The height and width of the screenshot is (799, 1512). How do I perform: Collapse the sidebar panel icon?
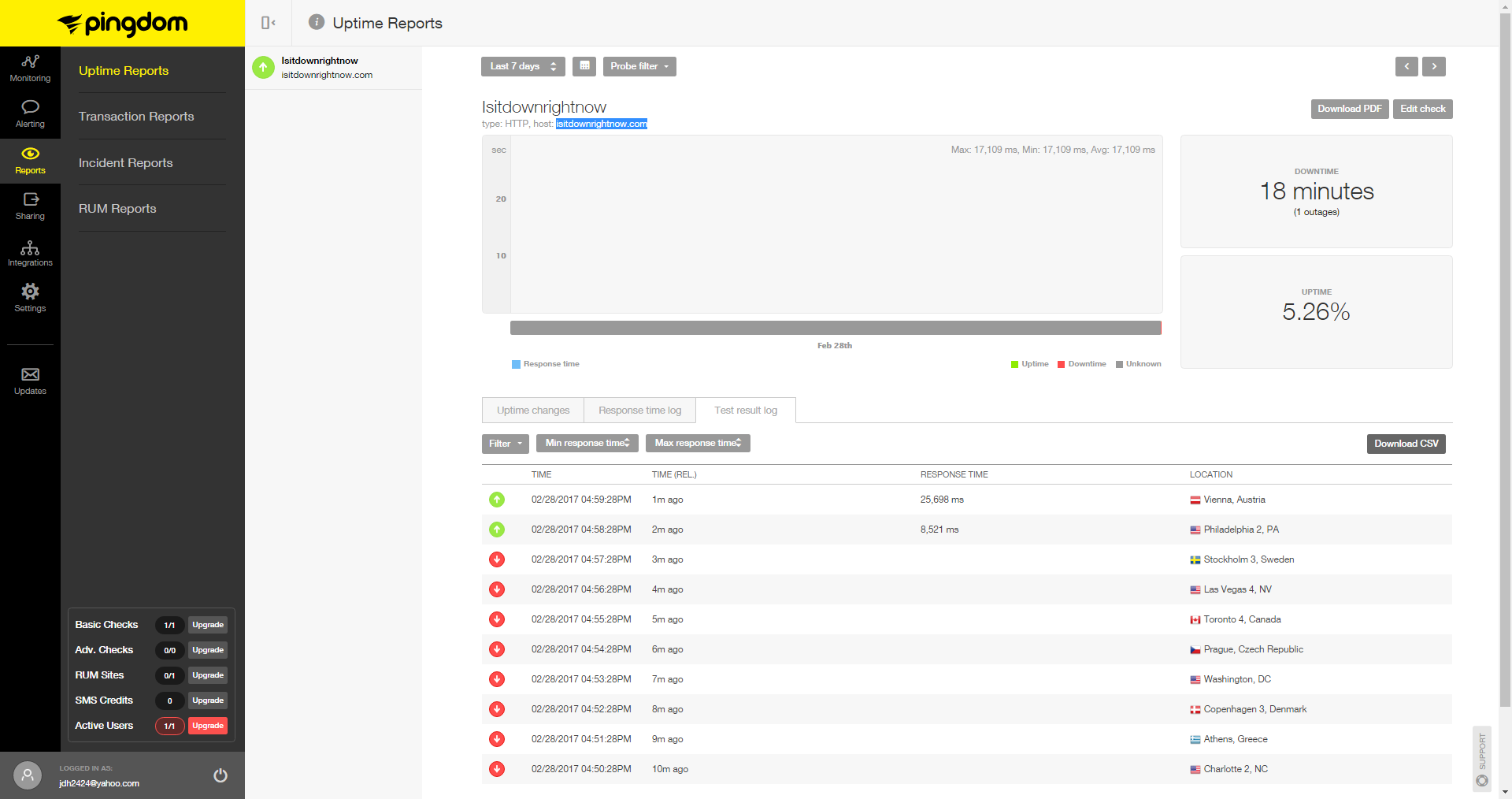coord(268,23)
